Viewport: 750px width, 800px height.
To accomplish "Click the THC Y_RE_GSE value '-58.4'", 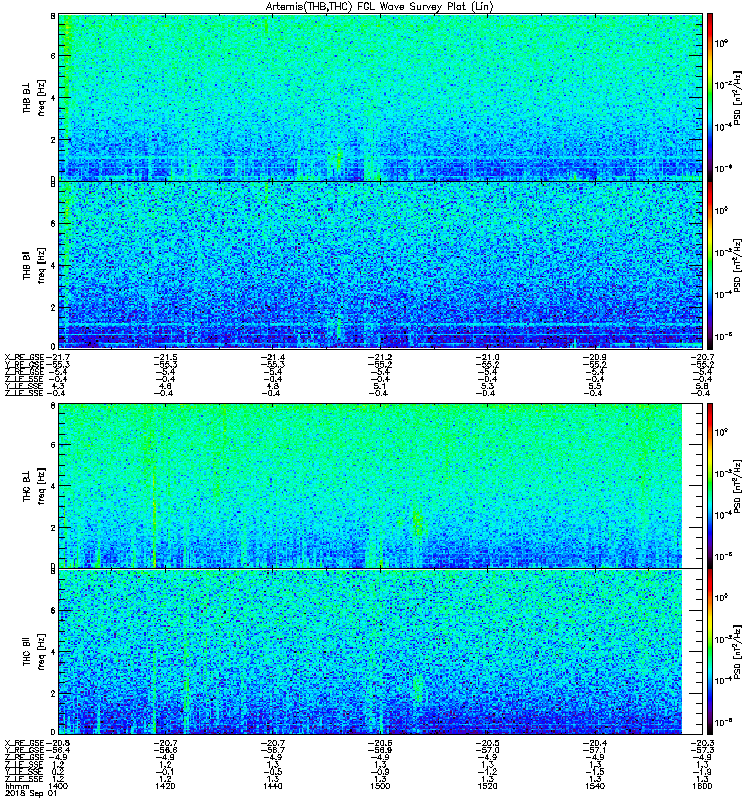I will (x=57, y=750).
